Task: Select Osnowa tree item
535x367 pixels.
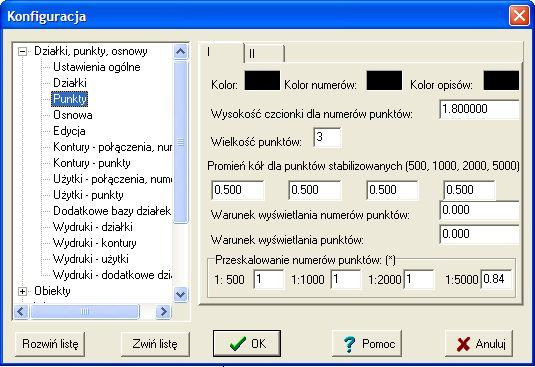Action: [73, 115]
